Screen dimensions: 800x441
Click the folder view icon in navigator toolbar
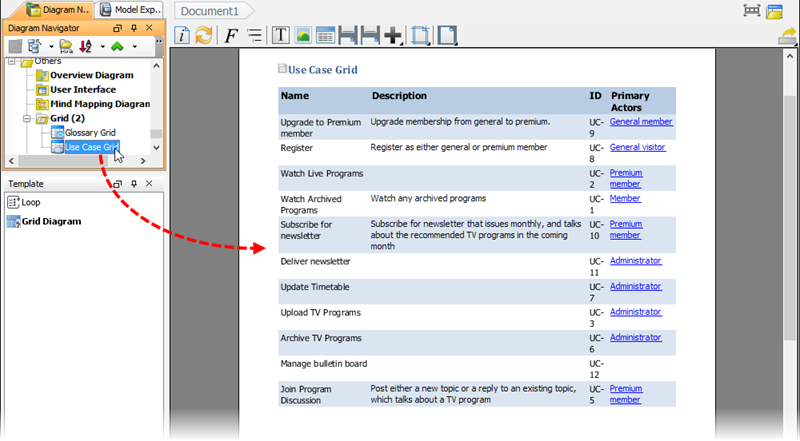66,46
